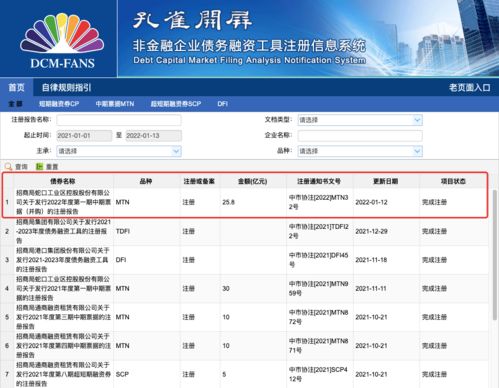The width and height of the screenshot is (499, 388).
Task: Open the 品种 dropdown
Action: pyautogui.click(x=360, y=151)
